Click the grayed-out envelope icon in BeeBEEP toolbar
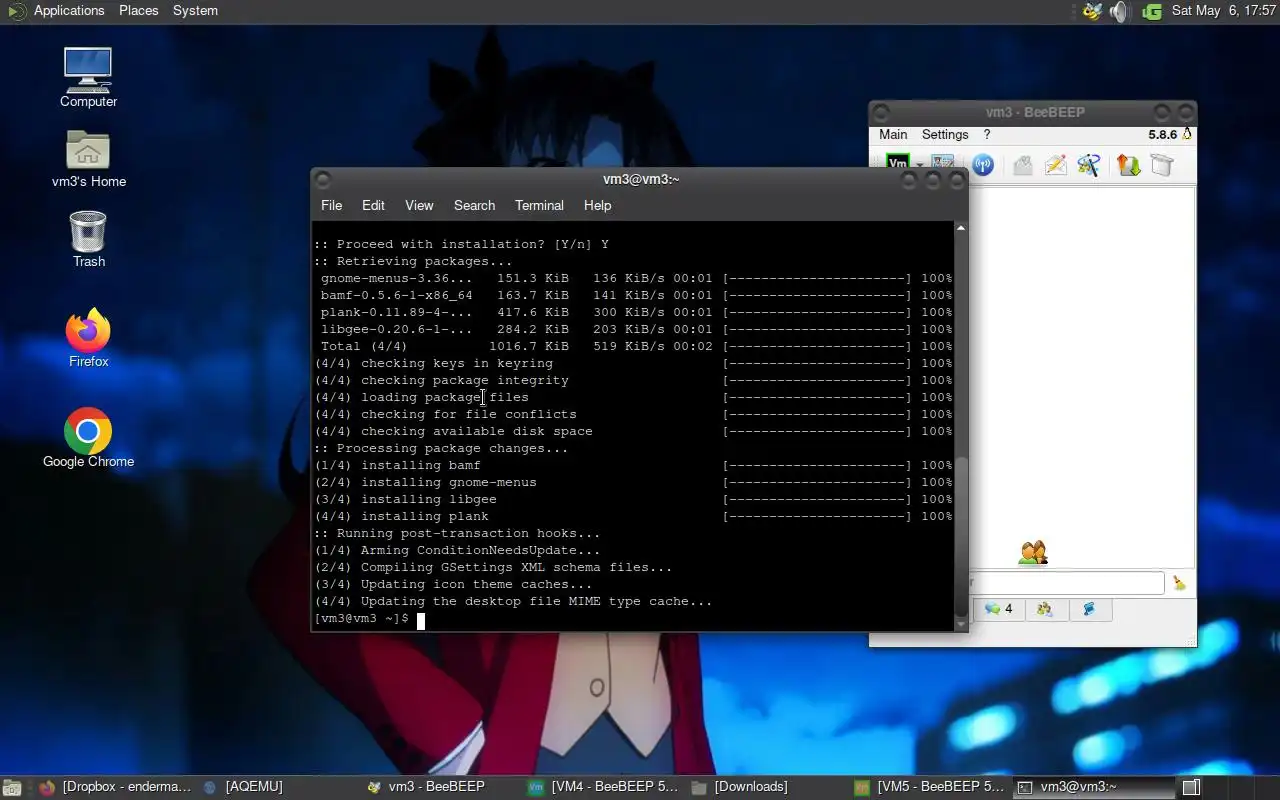The width and height of the screenshot is (1280, 800). tap(1022, 165)
